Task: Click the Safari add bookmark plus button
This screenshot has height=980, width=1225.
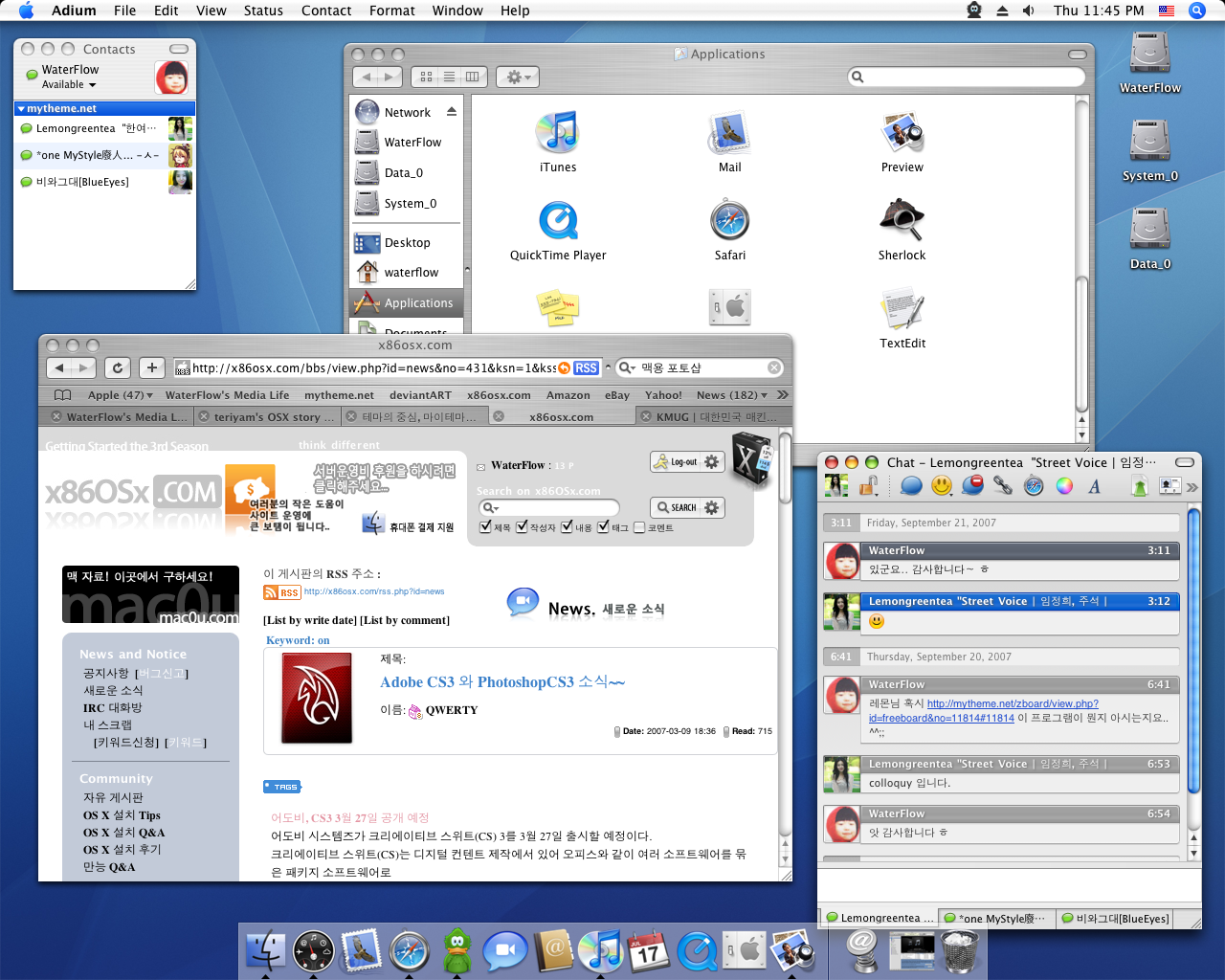Action: pyautogui.click(x=152, y=367)
